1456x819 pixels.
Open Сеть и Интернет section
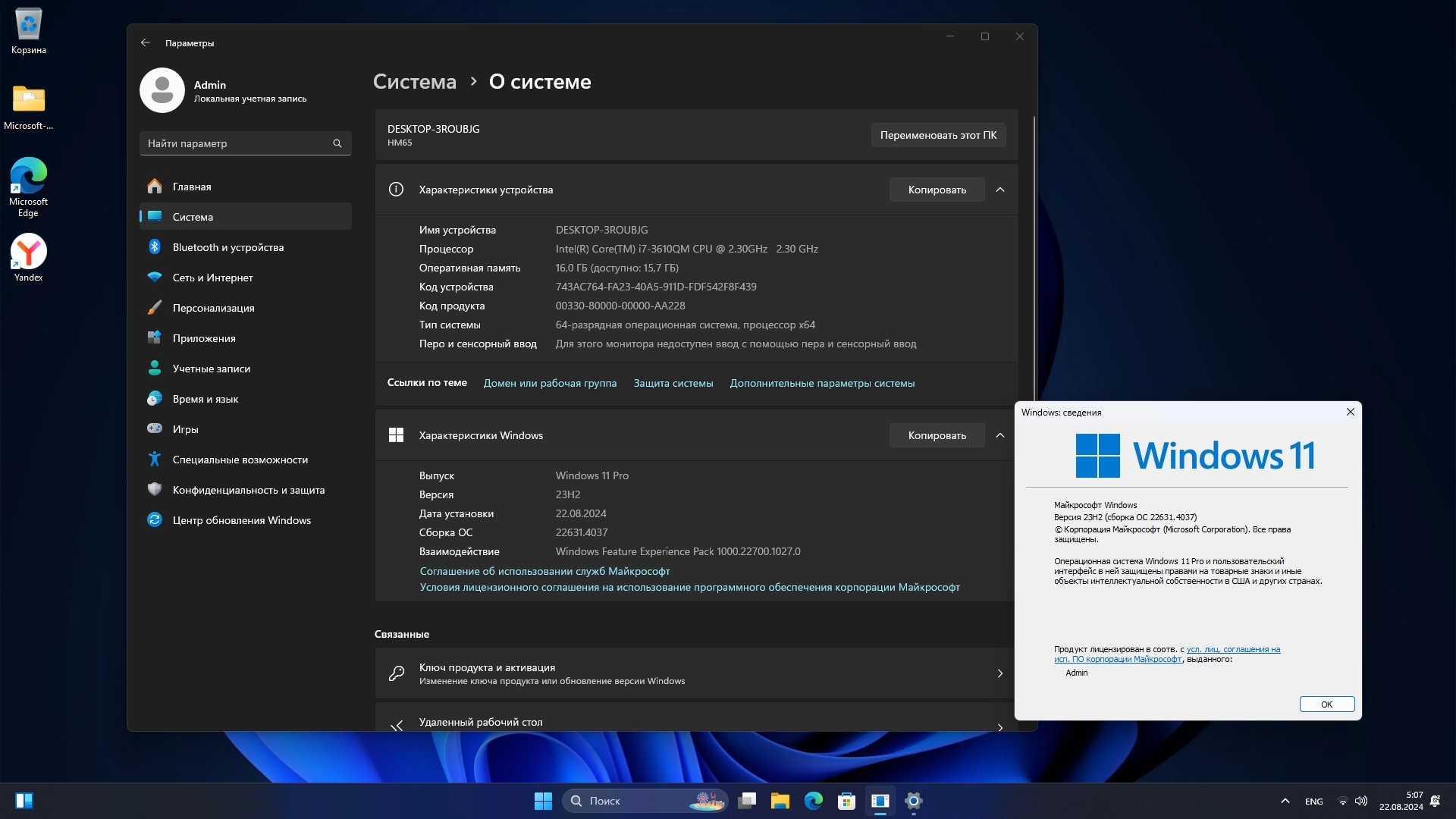pos(212,278)
